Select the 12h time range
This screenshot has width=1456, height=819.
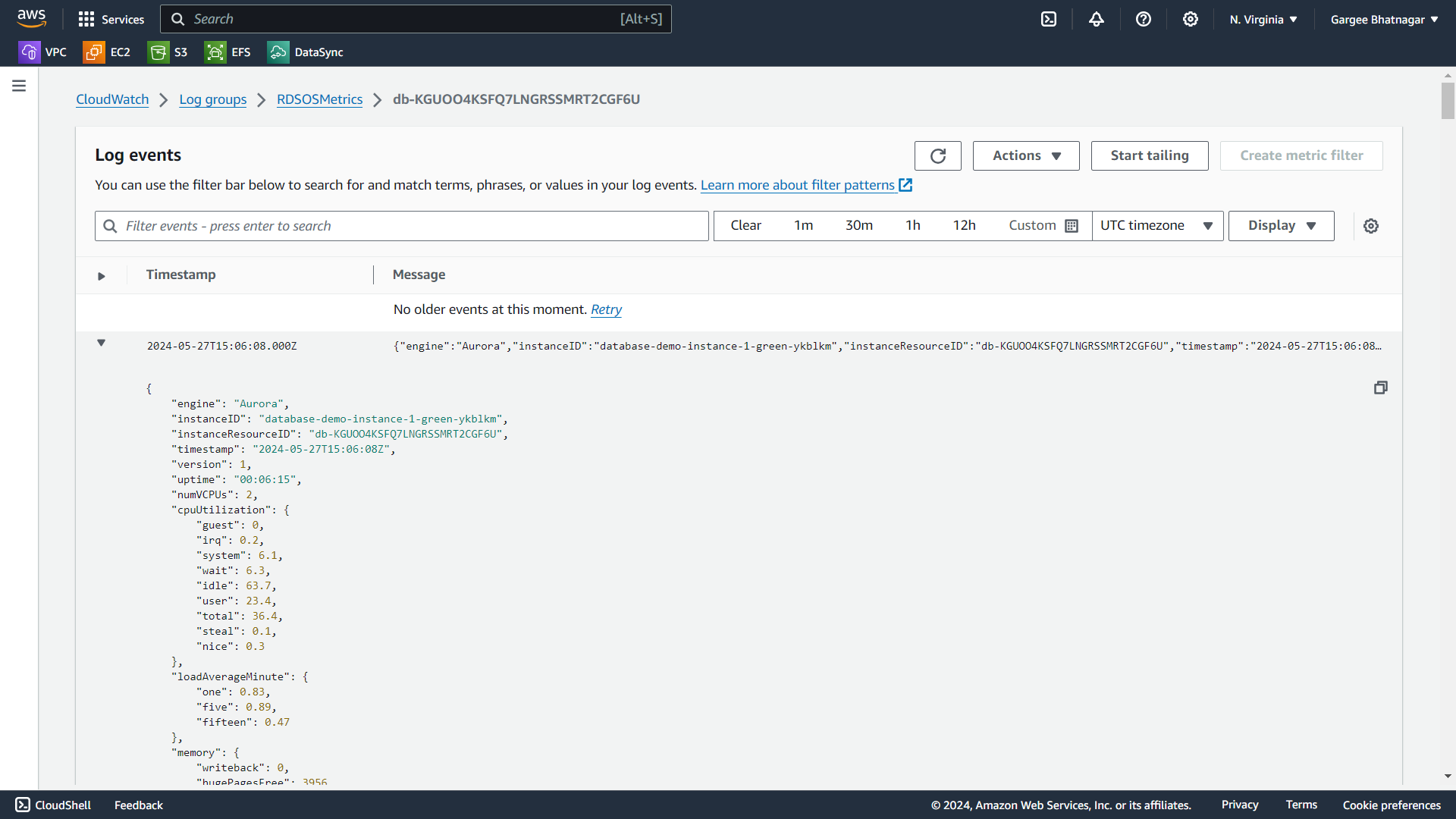pyautogui.click(x=964, y=226)
